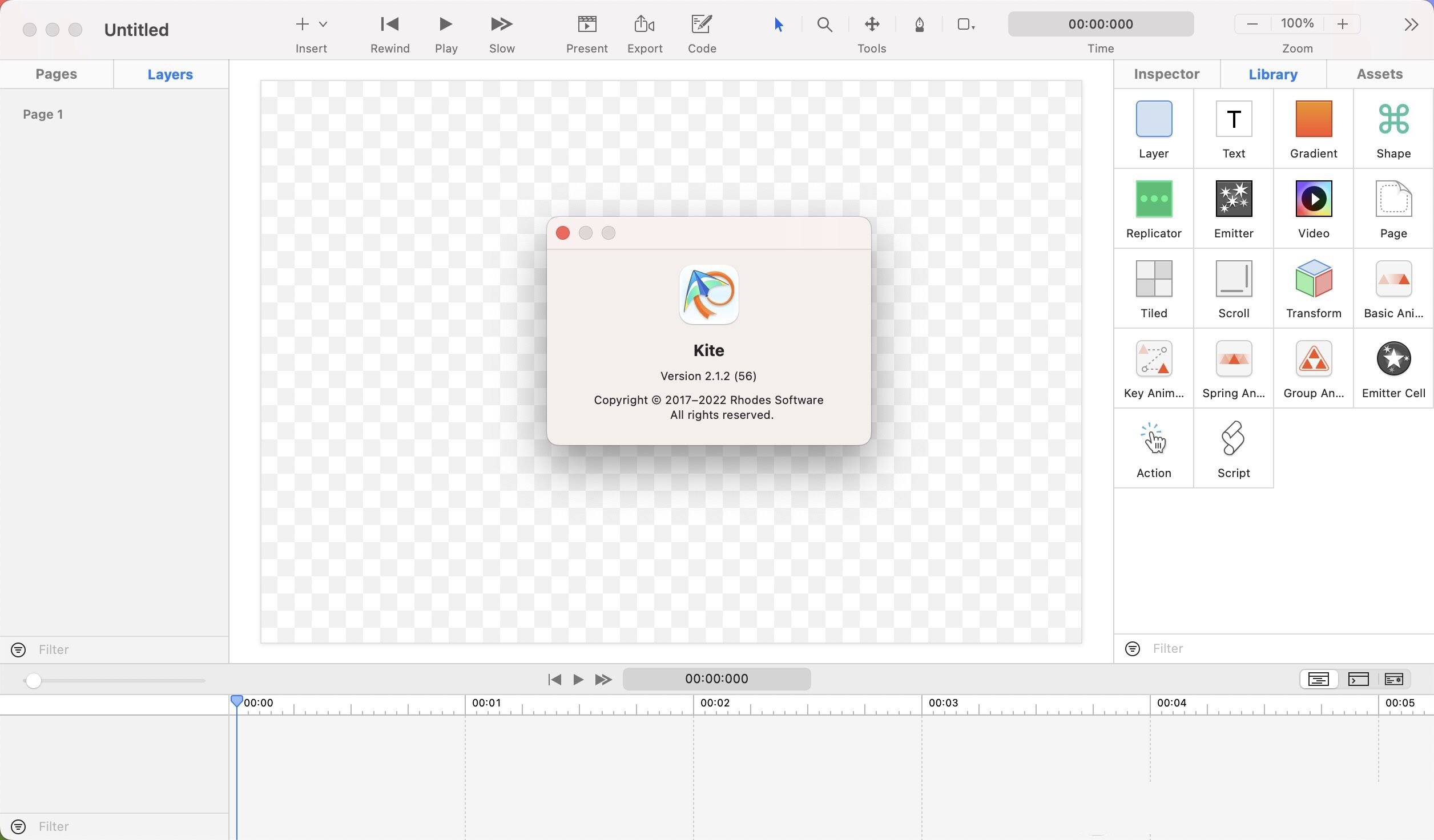This screenshot has height=840, width=1434.
Task: Click the 00:02 mark on timeline ruler
Action: pos(715,702)
